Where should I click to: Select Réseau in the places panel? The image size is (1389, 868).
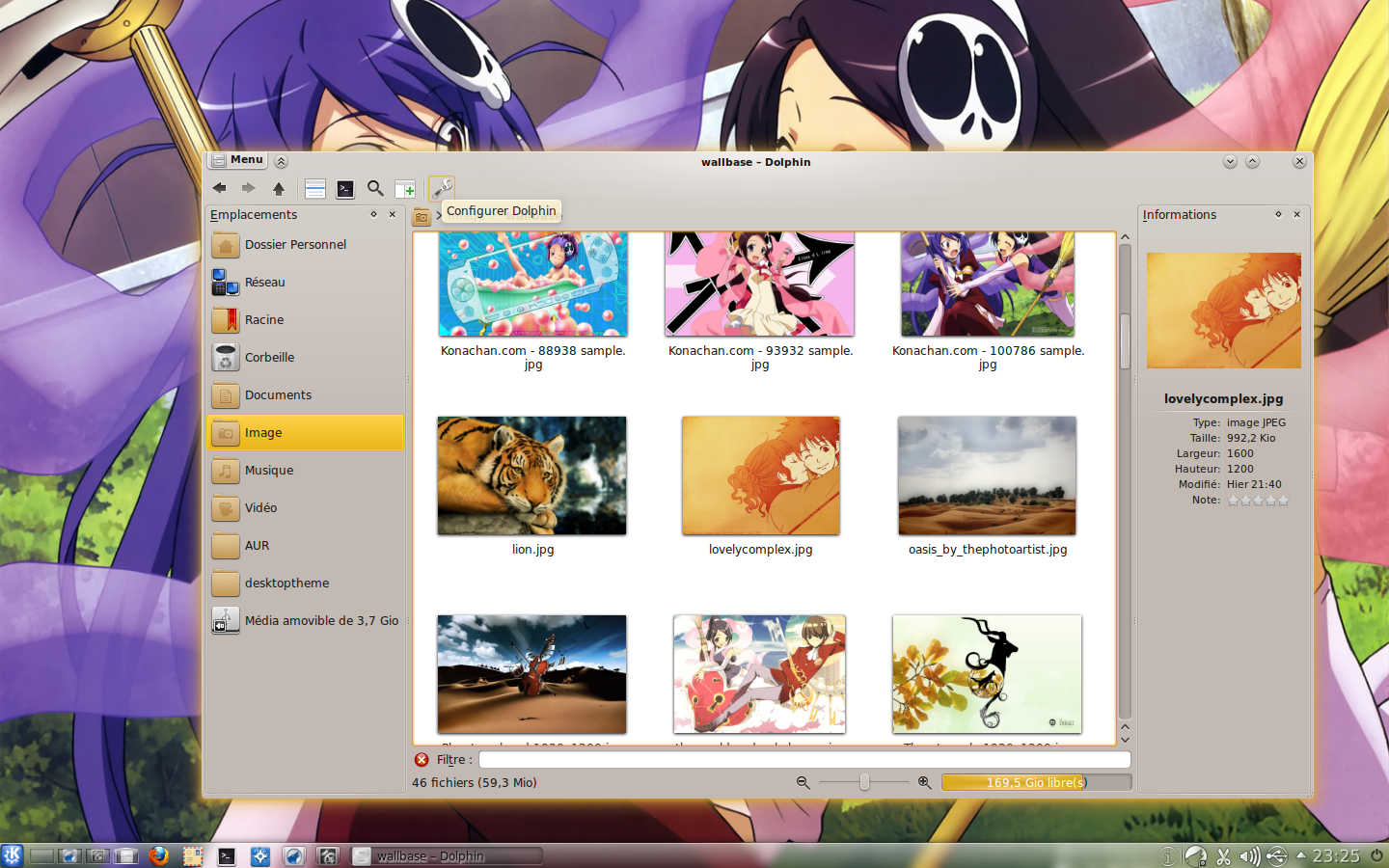pyautogui.click(x=305, y=282)
